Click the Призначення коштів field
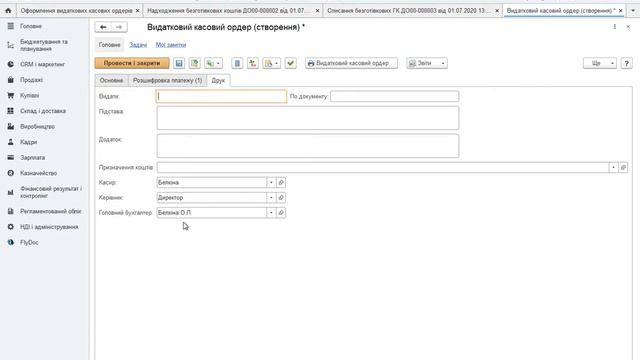 click(x=383, y=167)
